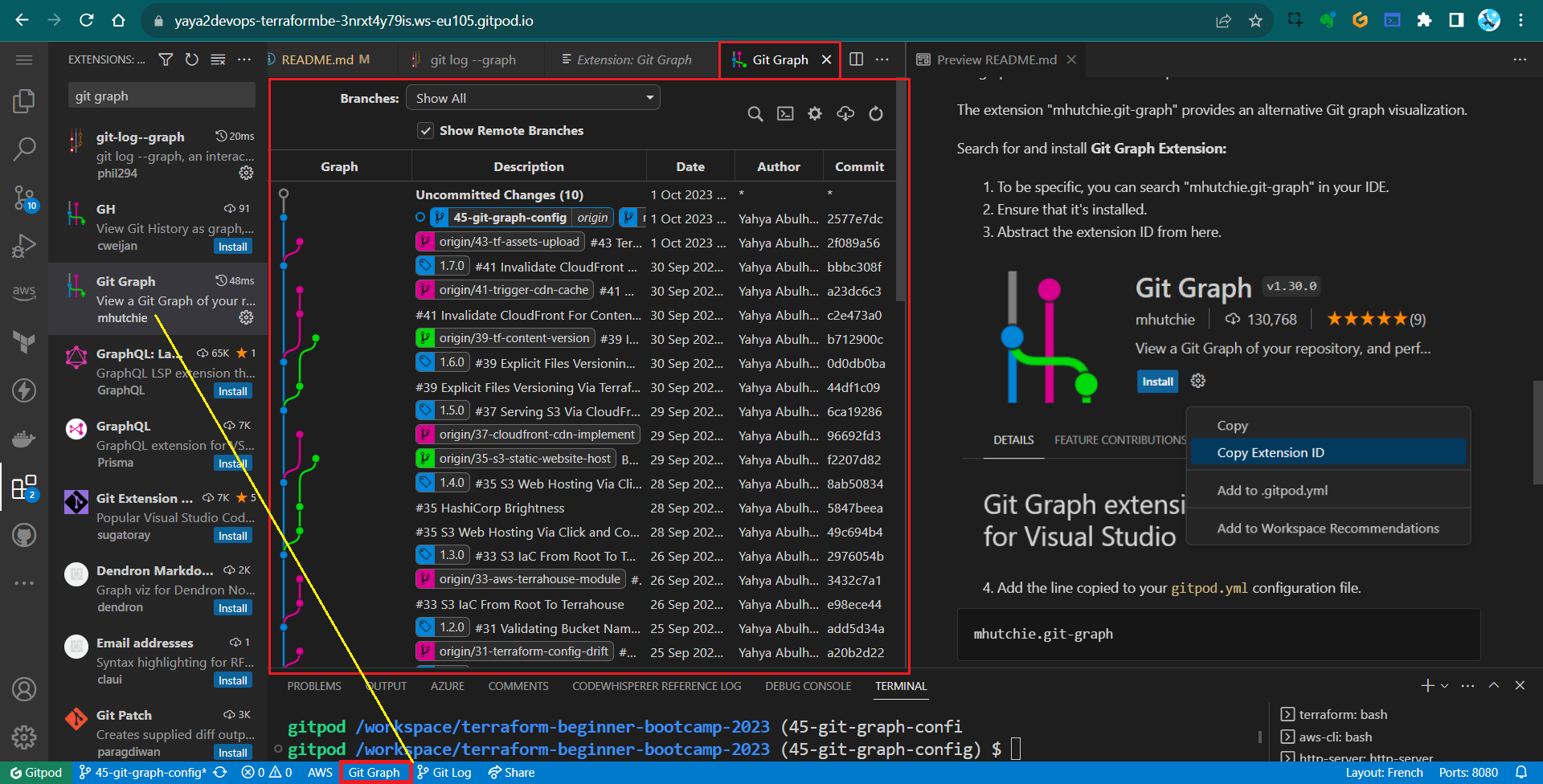Viewport: 1543px width, 784px height.
Task: Open Git Graph repository settings gear
Action: tap(815, 114)
